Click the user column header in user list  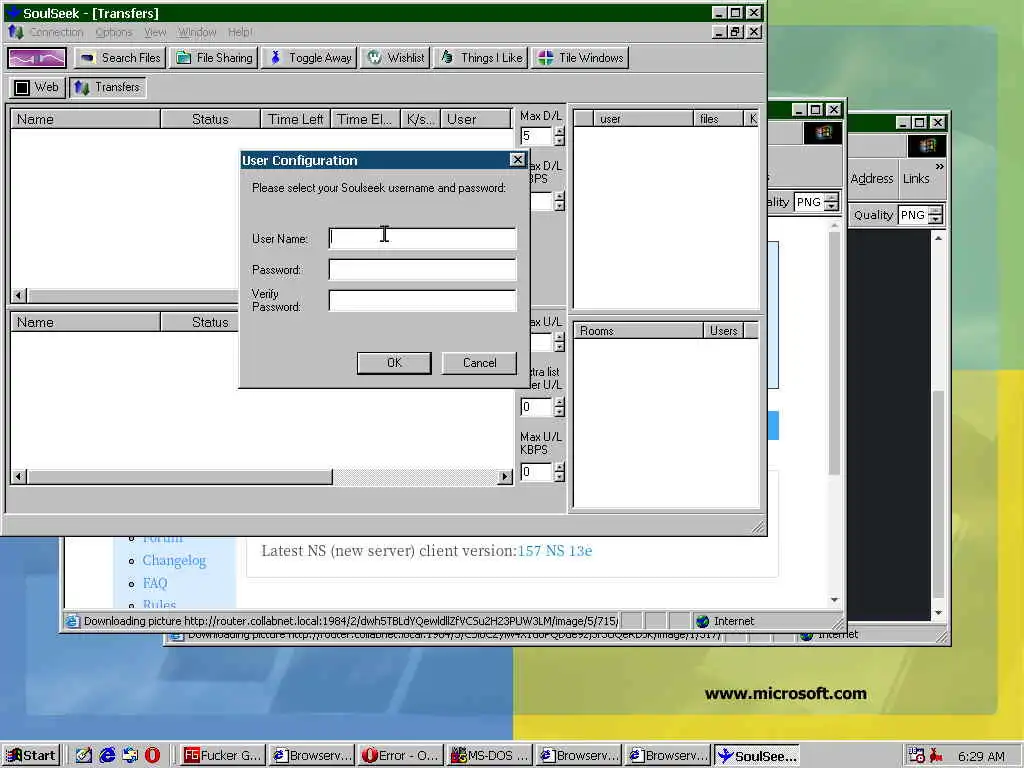pos(643,119)
